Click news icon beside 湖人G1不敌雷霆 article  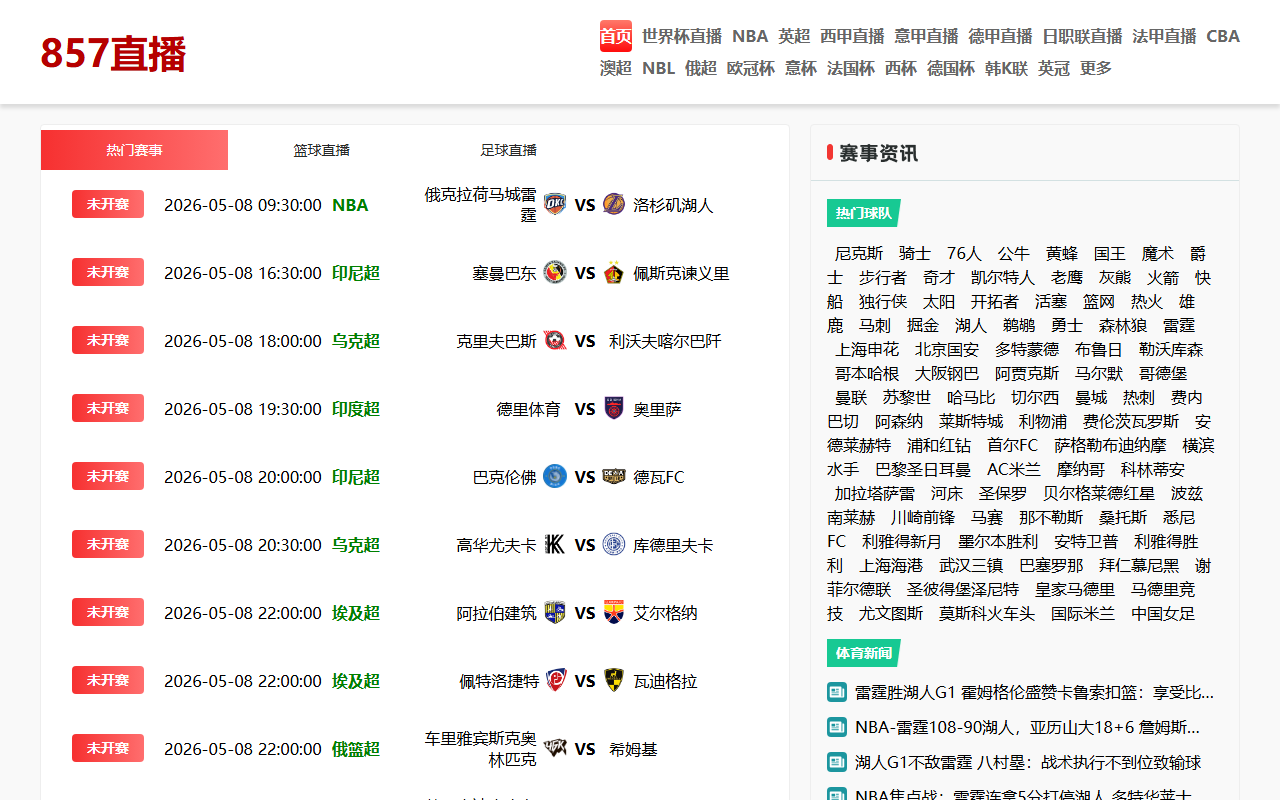pos(837,762)
